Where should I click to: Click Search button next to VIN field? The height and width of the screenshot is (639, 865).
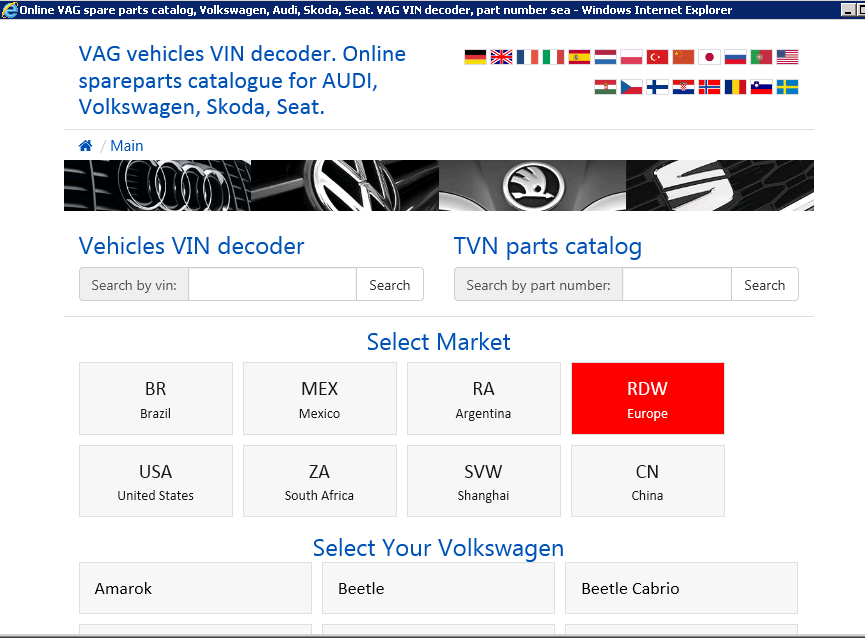pos(390,285)
